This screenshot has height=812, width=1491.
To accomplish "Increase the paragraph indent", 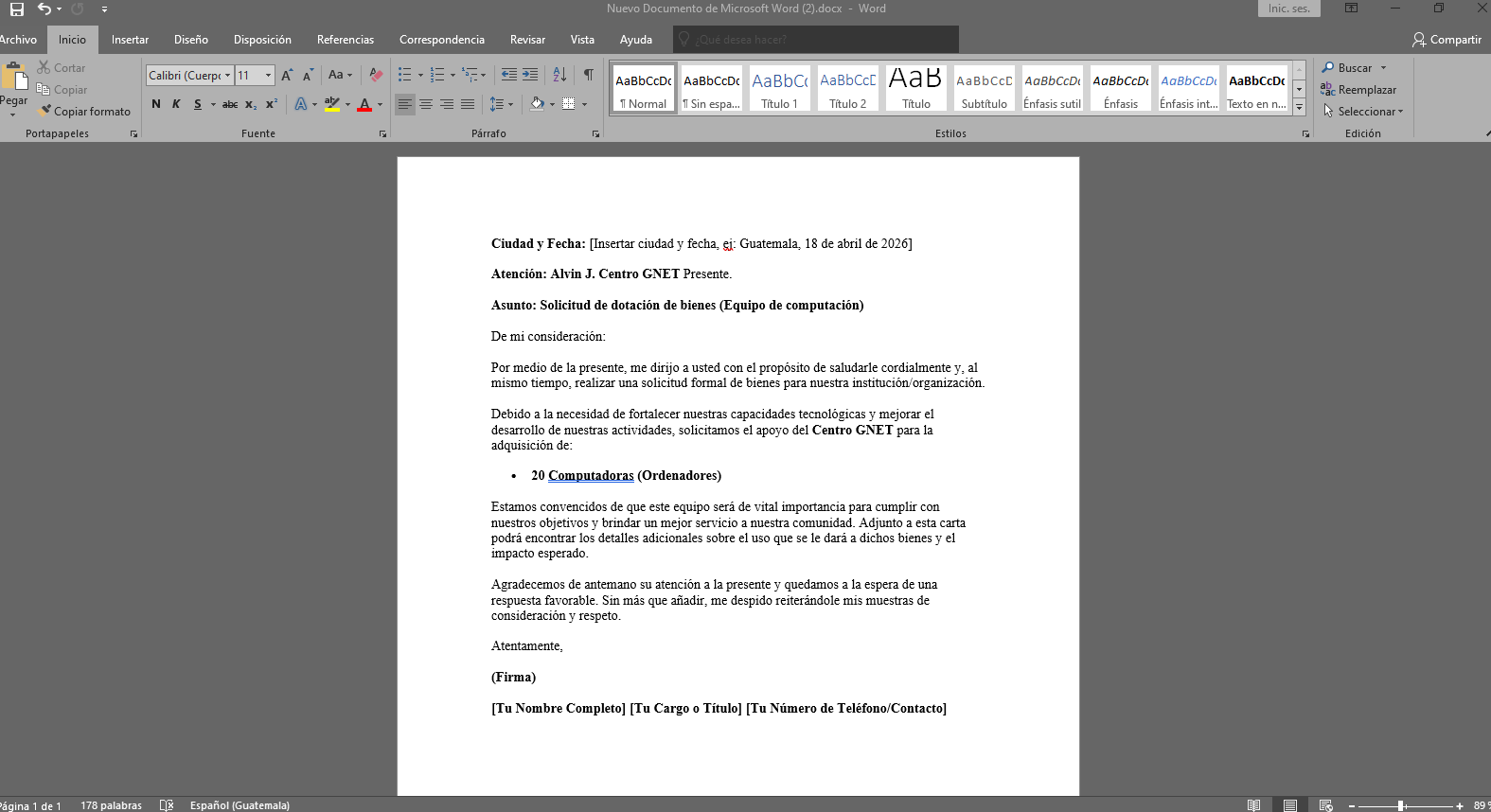I will 530,75.
